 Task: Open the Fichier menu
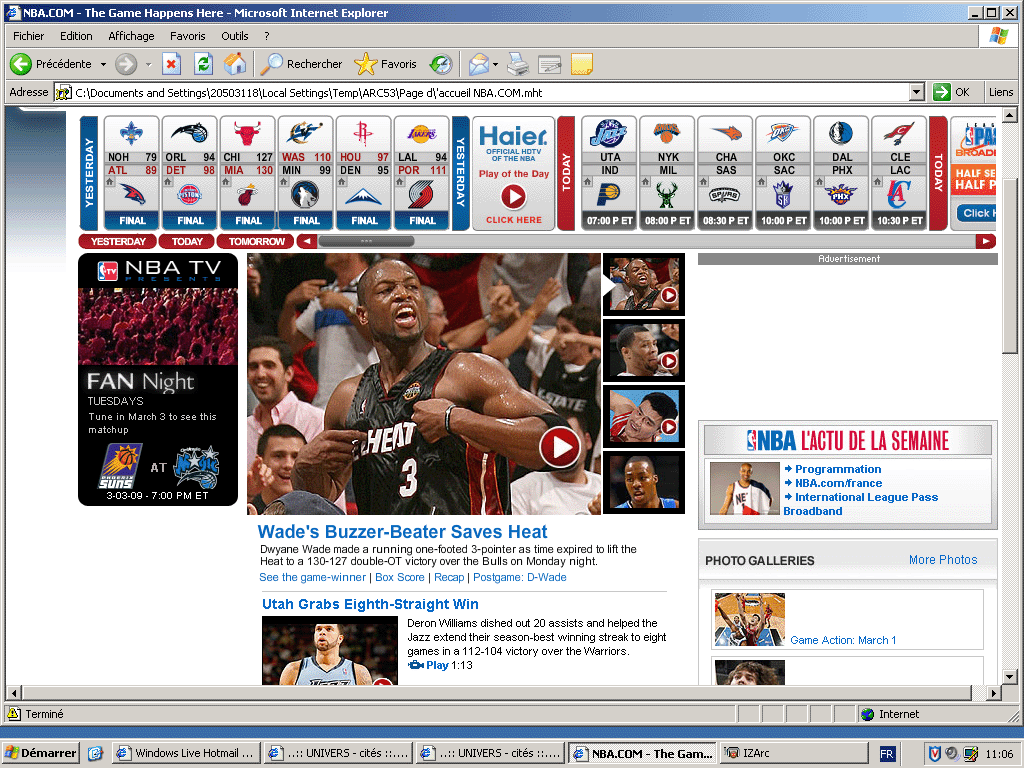[x=28, y=36]
